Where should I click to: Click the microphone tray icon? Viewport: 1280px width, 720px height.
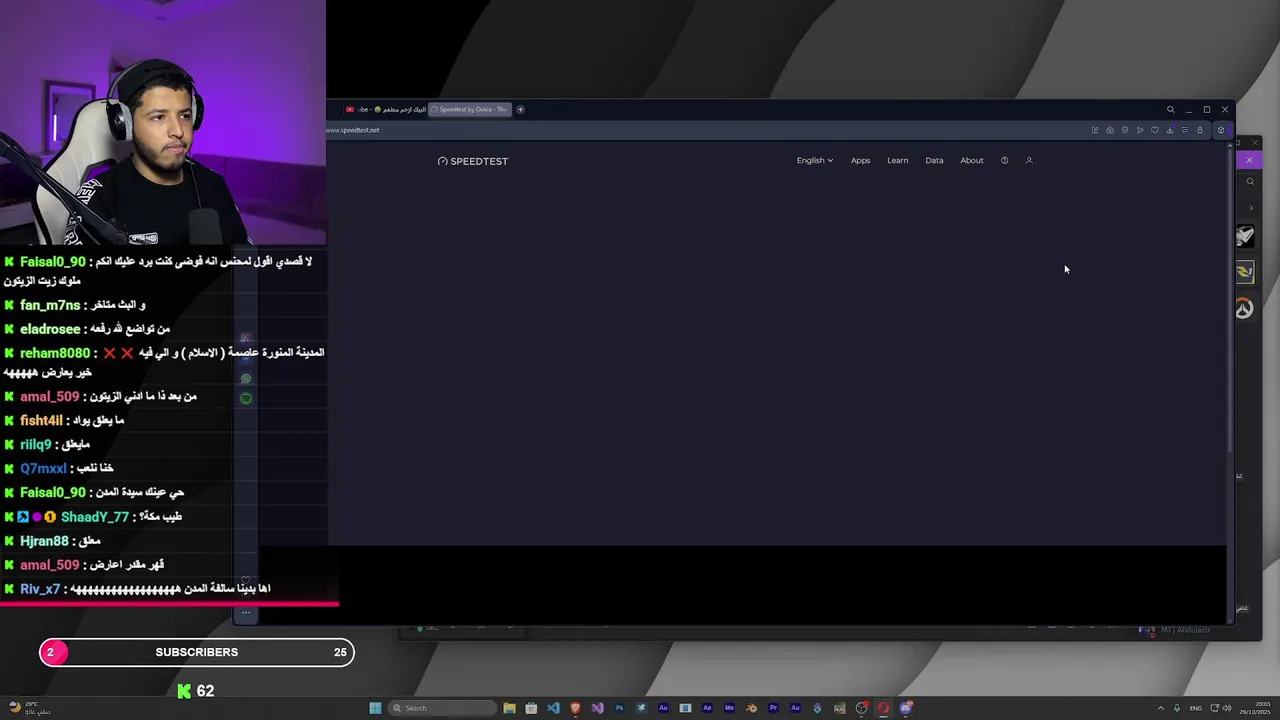click(x=1175, y=708)
